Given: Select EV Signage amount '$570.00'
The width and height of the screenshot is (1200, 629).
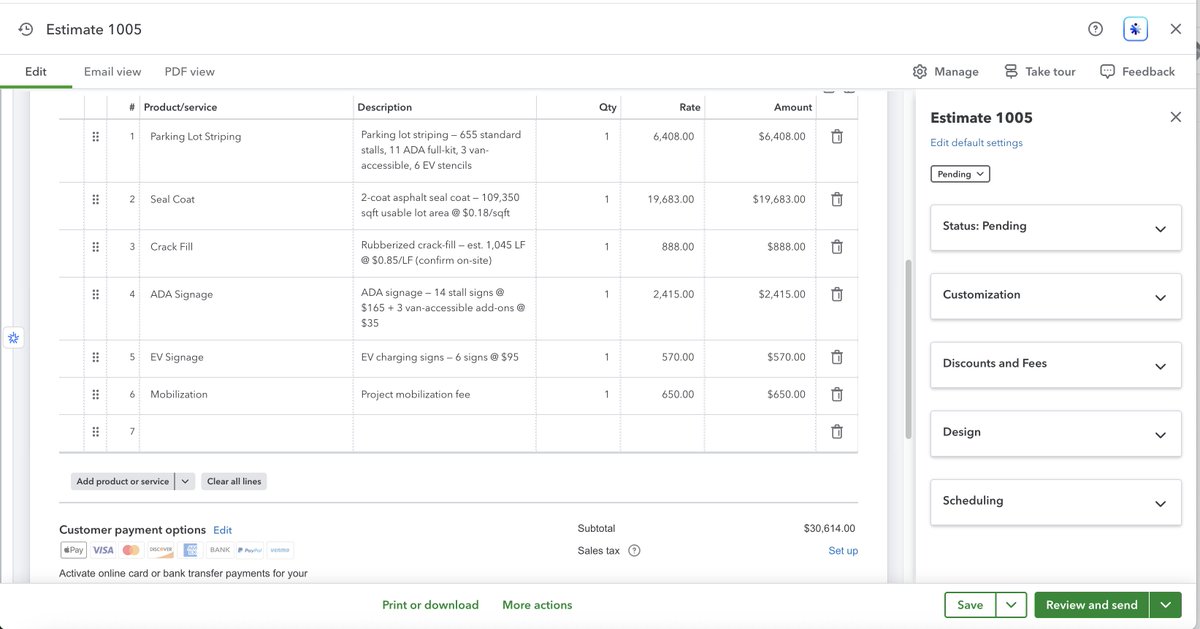Looking at the screenshot, I should (x=786, y=357).
